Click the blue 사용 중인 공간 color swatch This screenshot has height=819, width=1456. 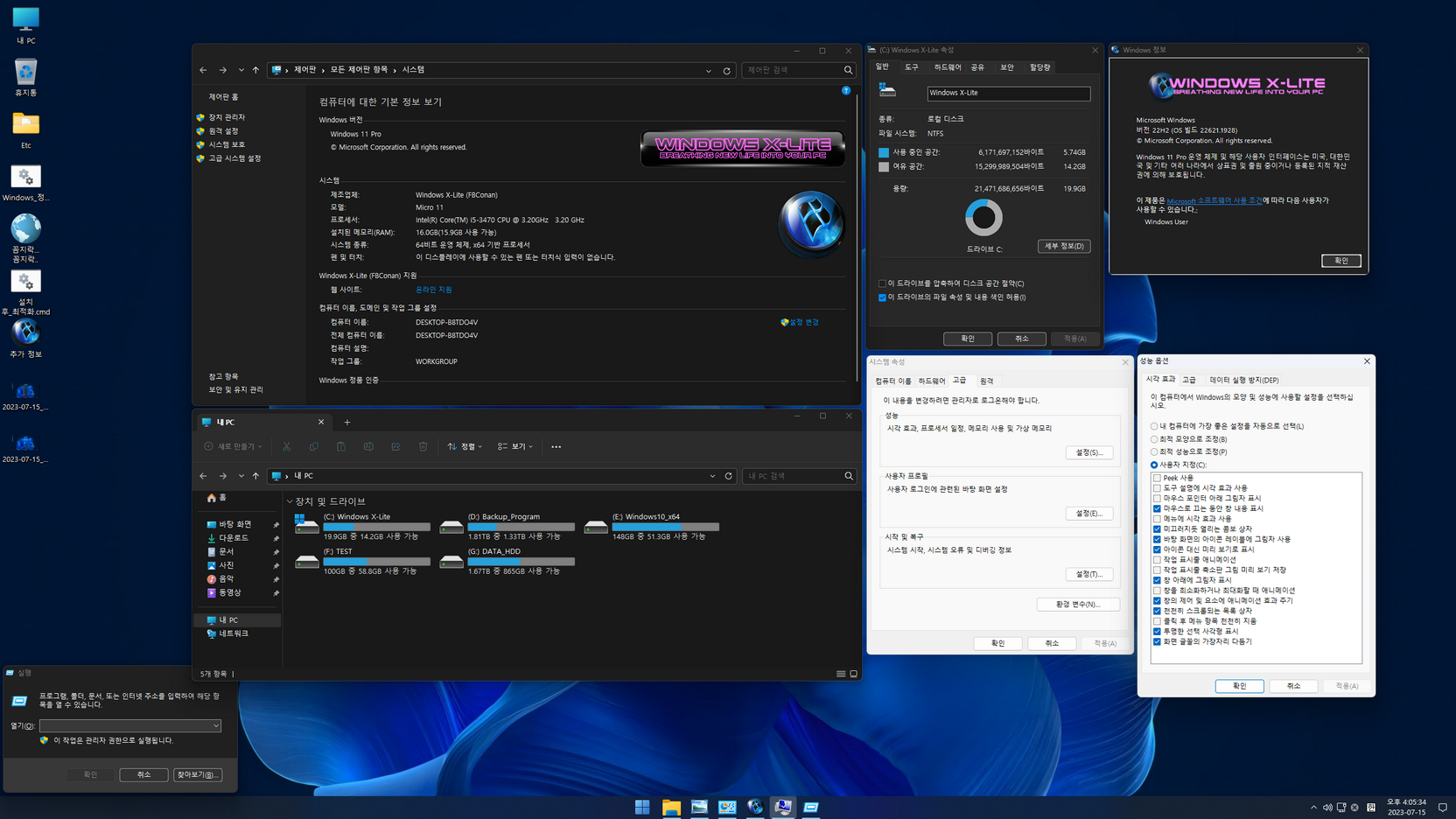[884, 152]
